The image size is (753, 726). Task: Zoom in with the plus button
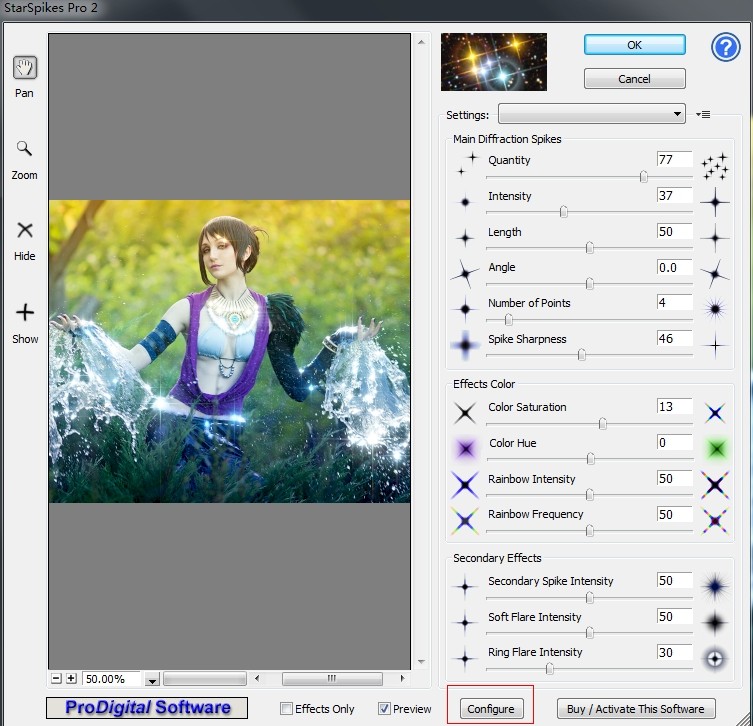coord(71,678)
